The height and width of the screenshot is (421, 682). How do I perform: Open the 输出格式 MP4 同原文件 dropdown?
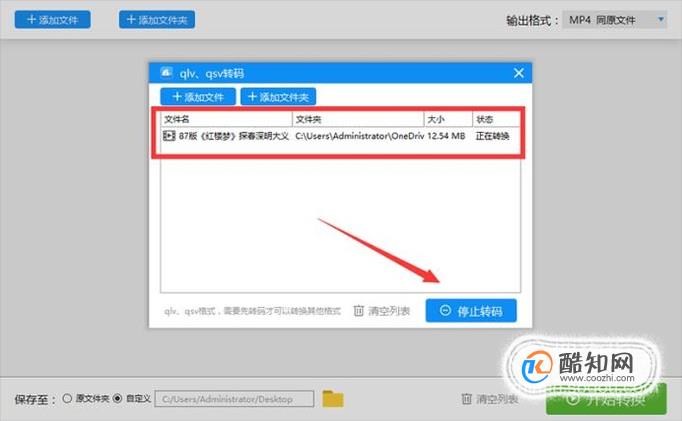click(615, 20)
